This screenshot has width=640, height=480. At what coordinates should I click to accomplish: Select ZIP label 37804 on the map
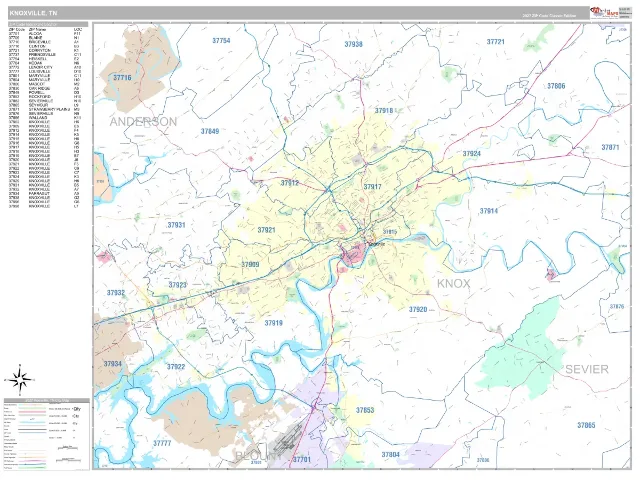coord(390,454)
